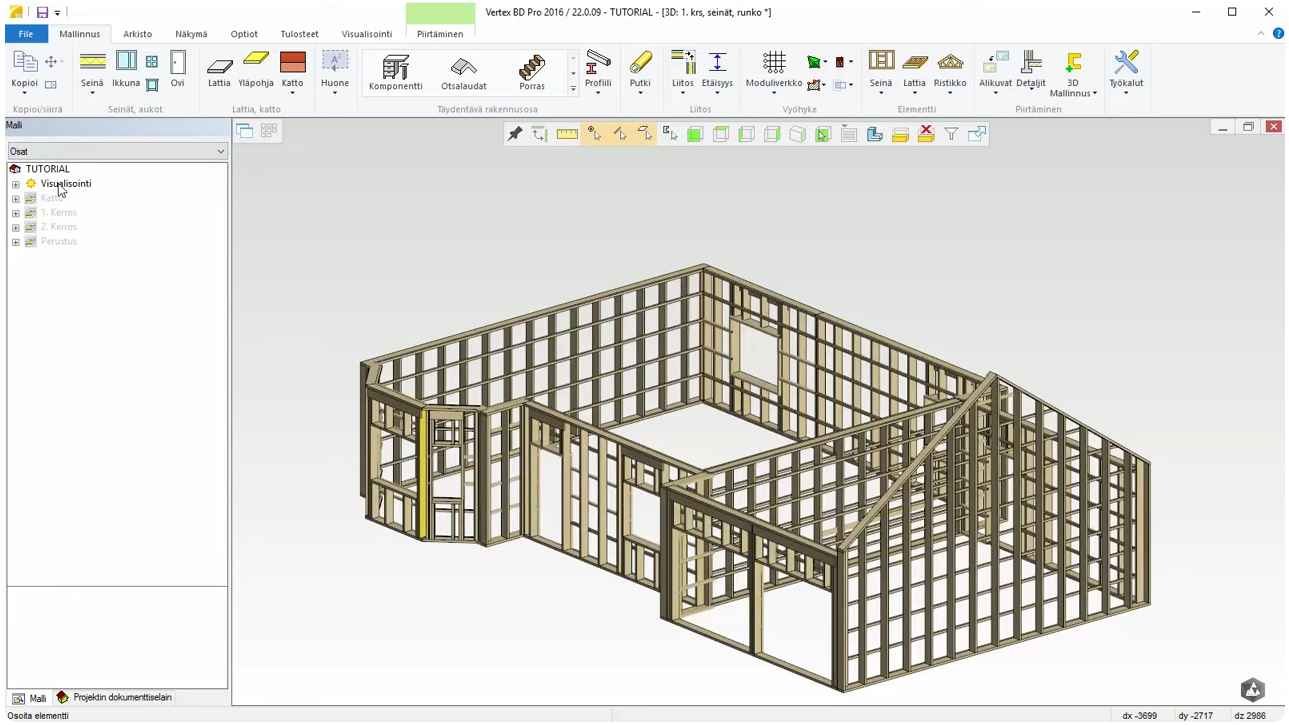Screen dimensions: 1289x725
Task: Toggle the ruler measure tool in the view toolbar
Action: pyautogui.click(x=567, y=134)
